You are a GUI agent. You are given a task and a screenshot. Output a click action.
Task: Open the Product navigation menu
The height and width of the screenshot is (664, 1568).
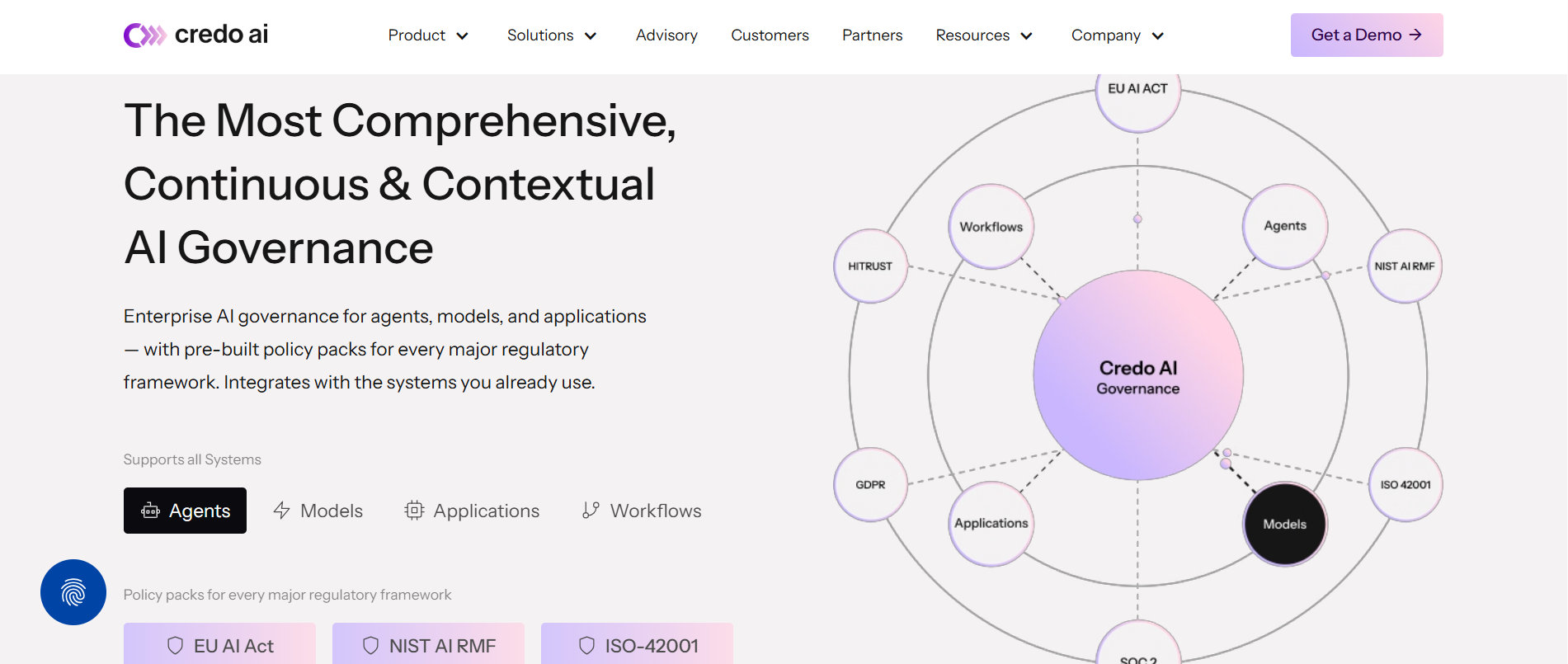tap(429, 35)
